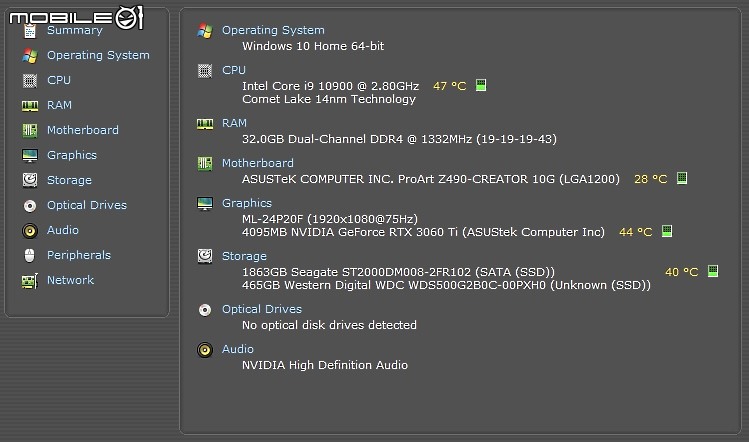Click the 32.0GB Dual-Channel DDR4 line
749x442 pixels.
coord(399,139)
